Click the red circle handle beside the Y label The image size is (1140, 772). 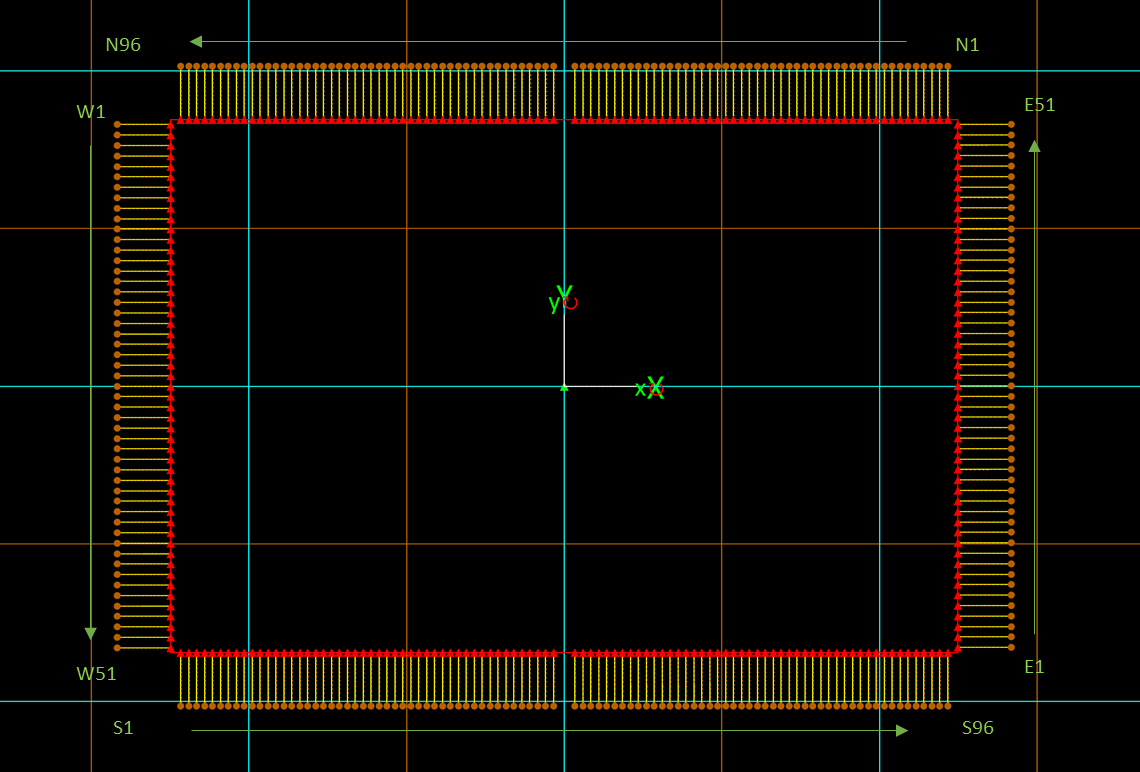point(571,303)
